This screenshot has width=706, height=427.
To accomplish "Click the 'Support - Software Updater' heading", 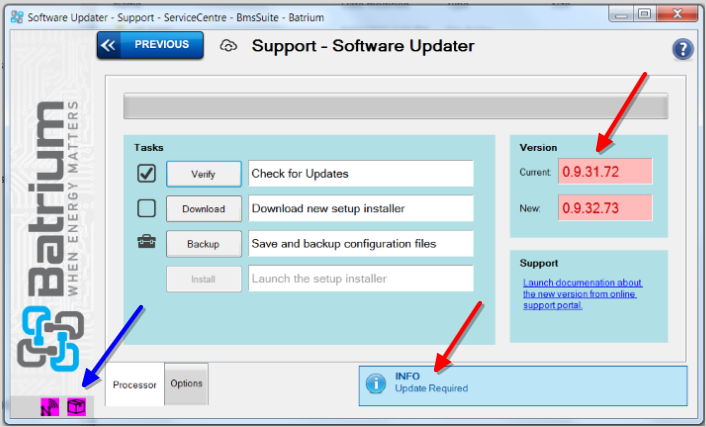I will (363, 46).
